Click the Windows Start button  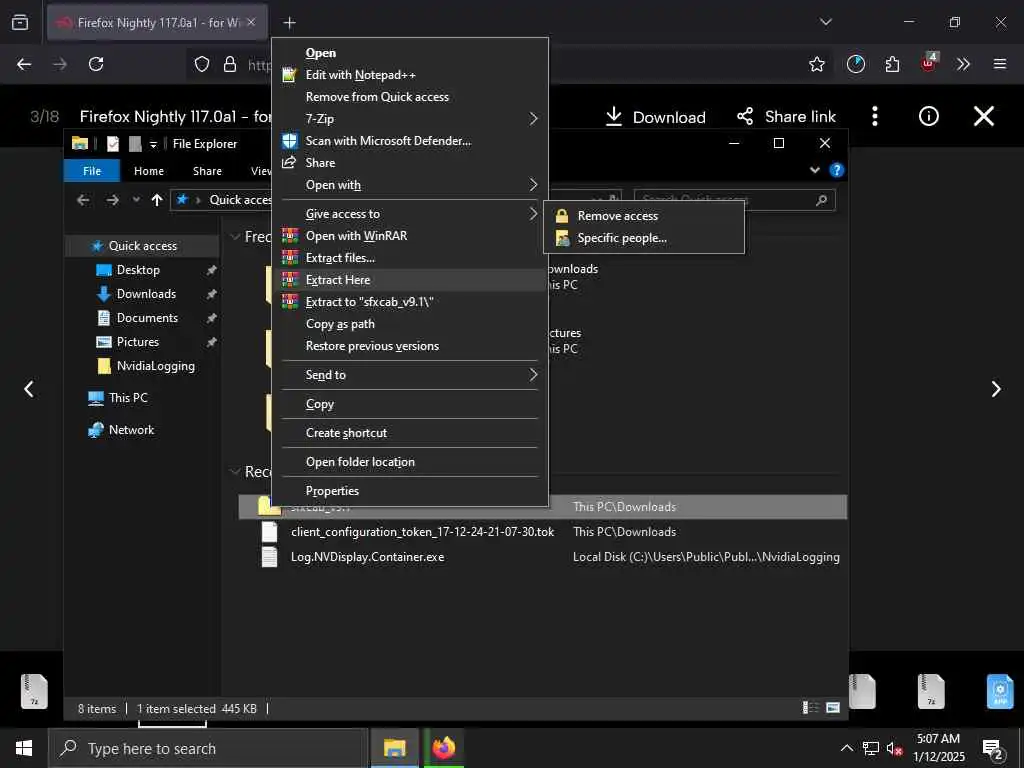(x=24, y=748)
